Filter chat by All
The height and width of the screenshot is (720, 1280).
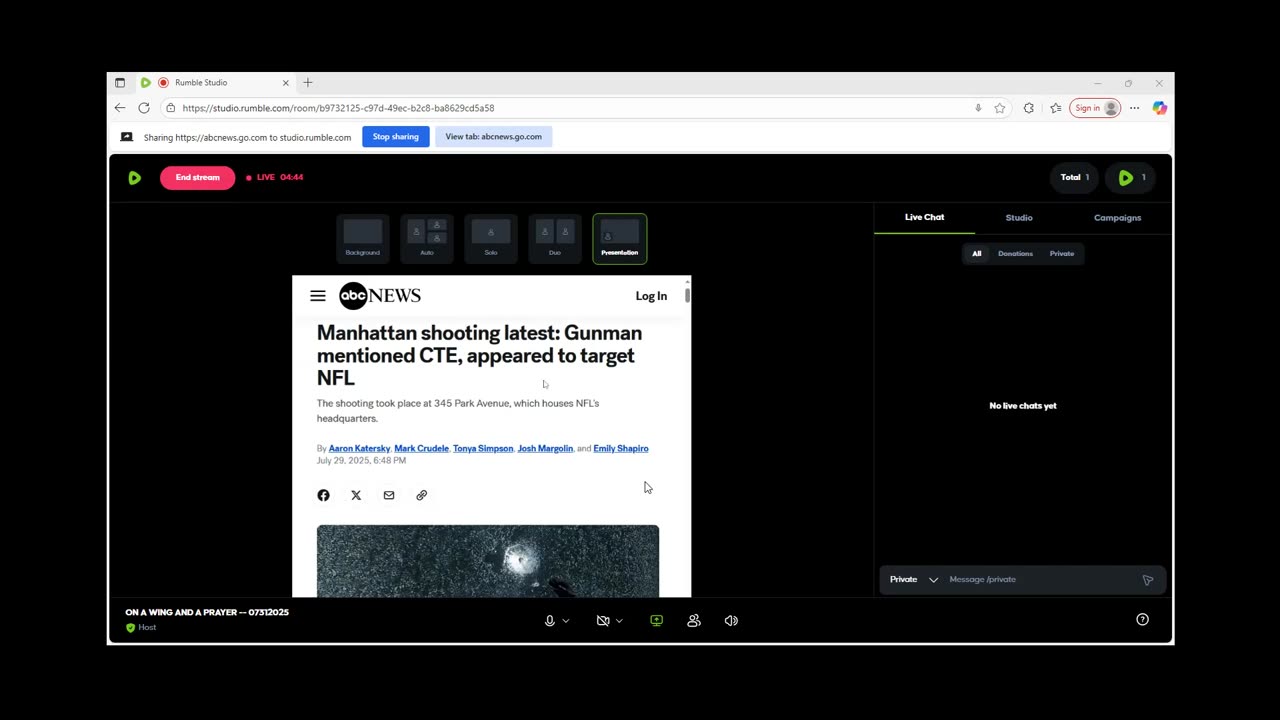977,254
